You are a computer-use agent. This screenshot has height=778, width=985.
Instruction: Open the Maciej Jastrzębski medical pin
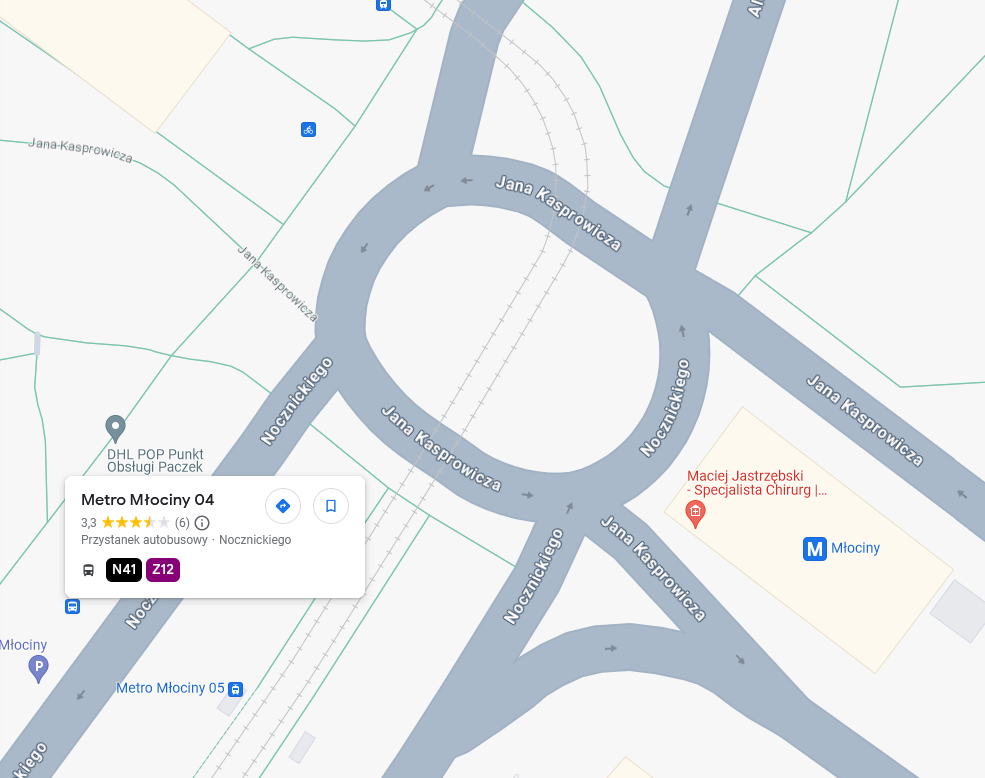click(695, 513)
